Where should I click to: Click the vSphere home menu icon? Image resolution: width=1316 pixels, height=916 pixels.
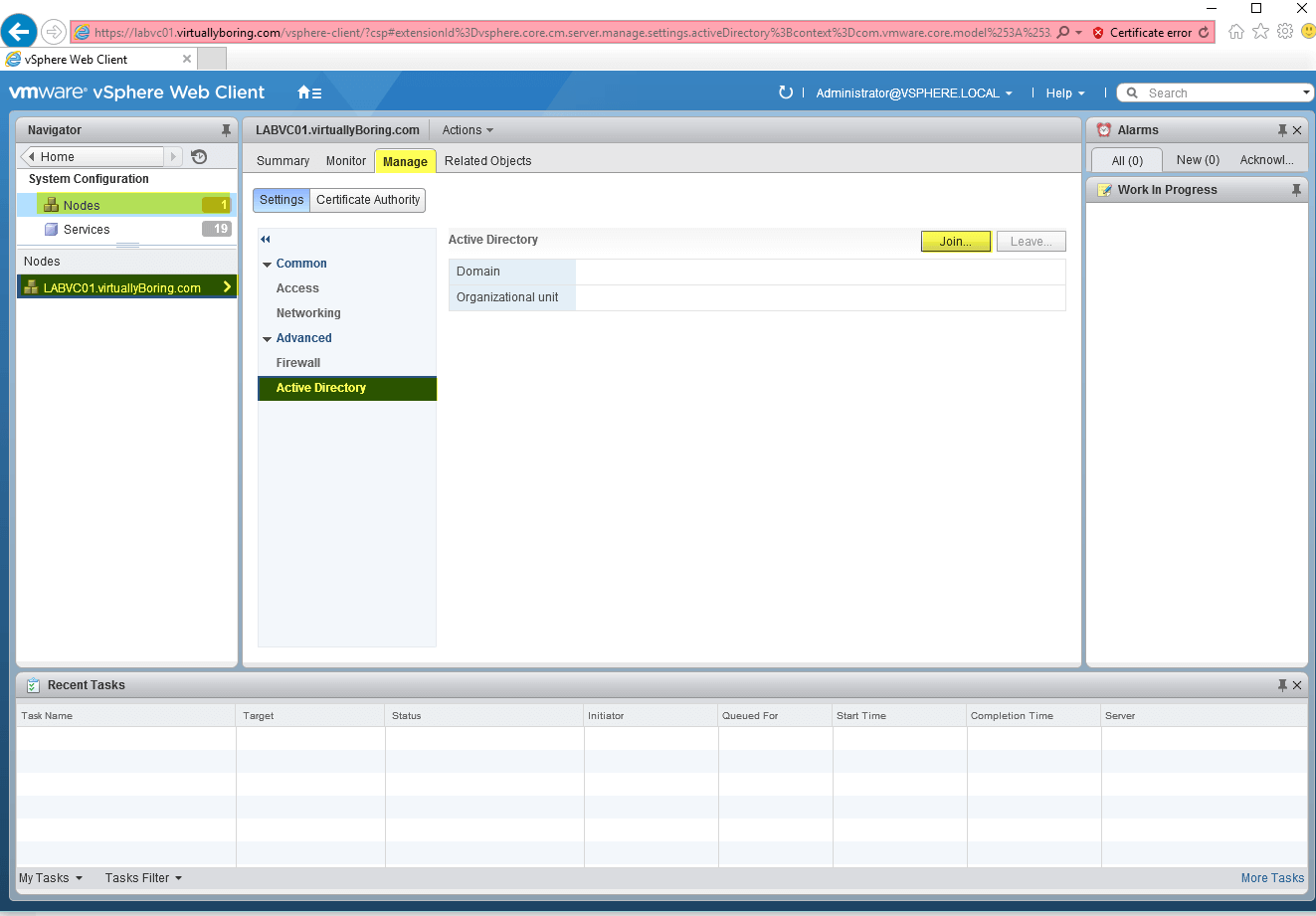pyautogui.click(x=309, y=92)
